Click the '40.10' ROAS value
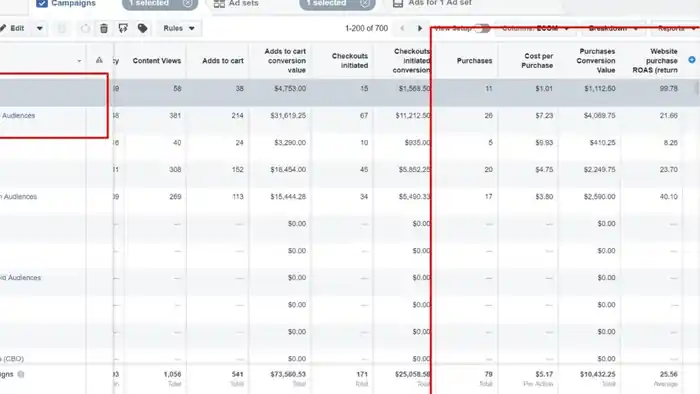This screenshot has width=700, height=394. tap(669, 197)
